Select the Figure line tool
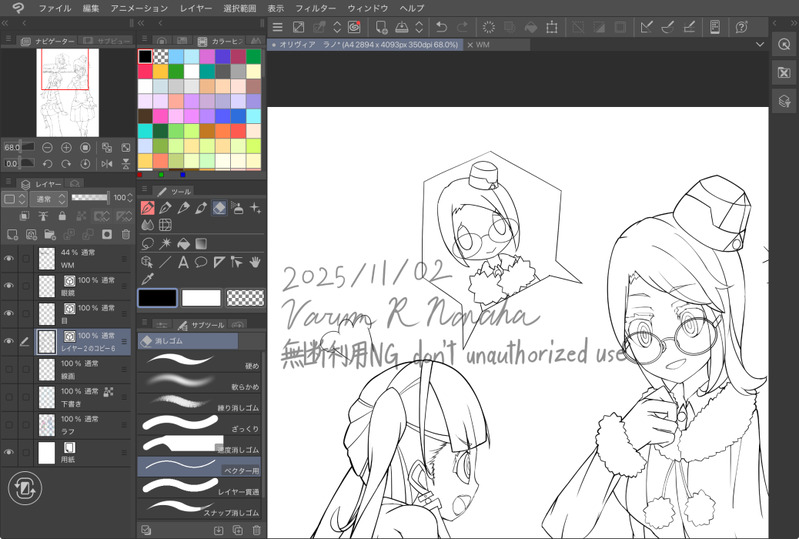Screen dimensions: 799x539 tap(165, 262)
